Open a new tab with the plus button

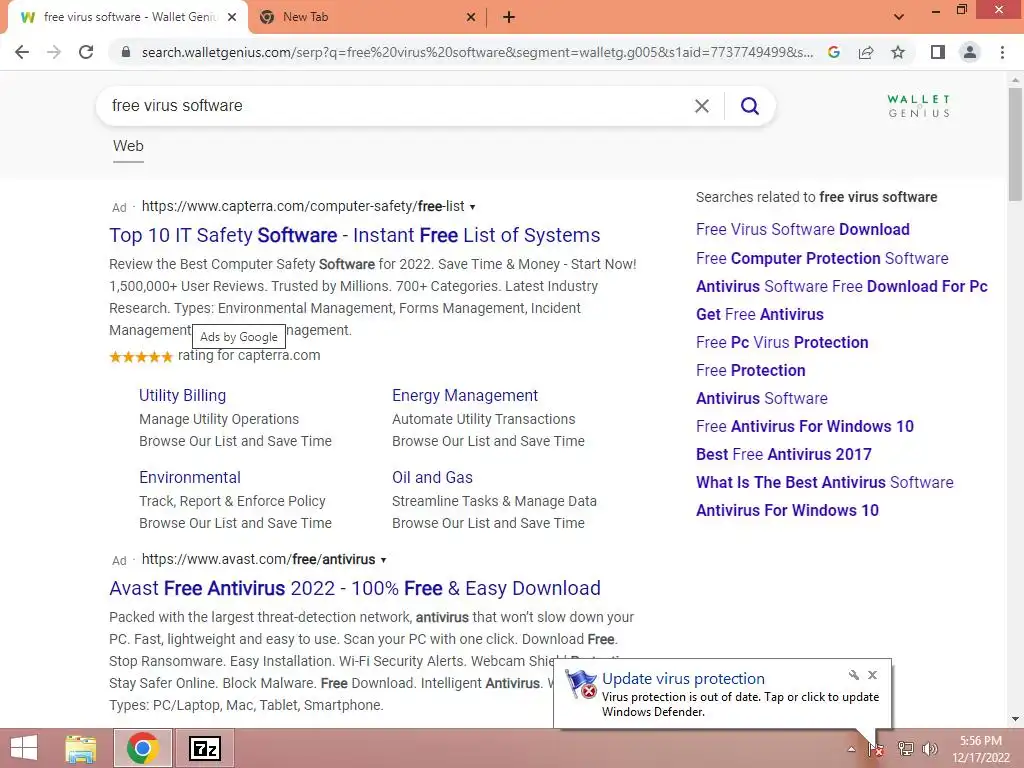[x=509, y=18]
